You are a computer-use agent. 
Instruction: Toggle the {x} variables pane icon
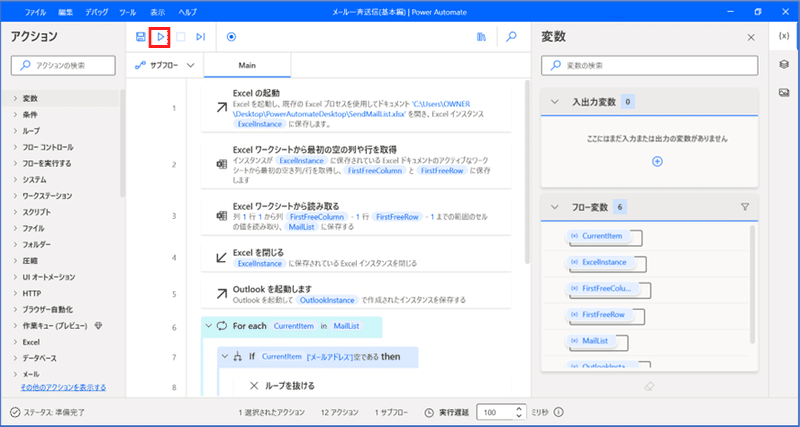(x=784, y=37)
